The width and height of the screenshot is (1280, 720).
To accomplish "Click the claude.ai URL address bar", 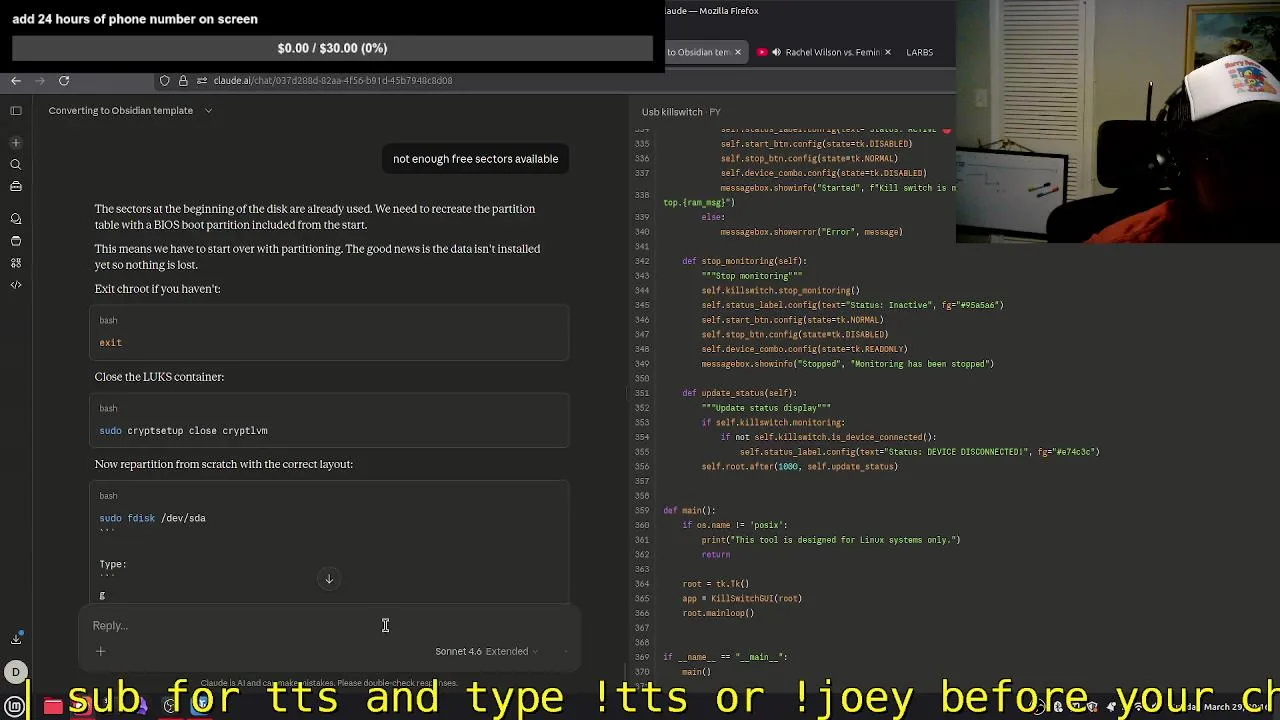I will point(332,80).
